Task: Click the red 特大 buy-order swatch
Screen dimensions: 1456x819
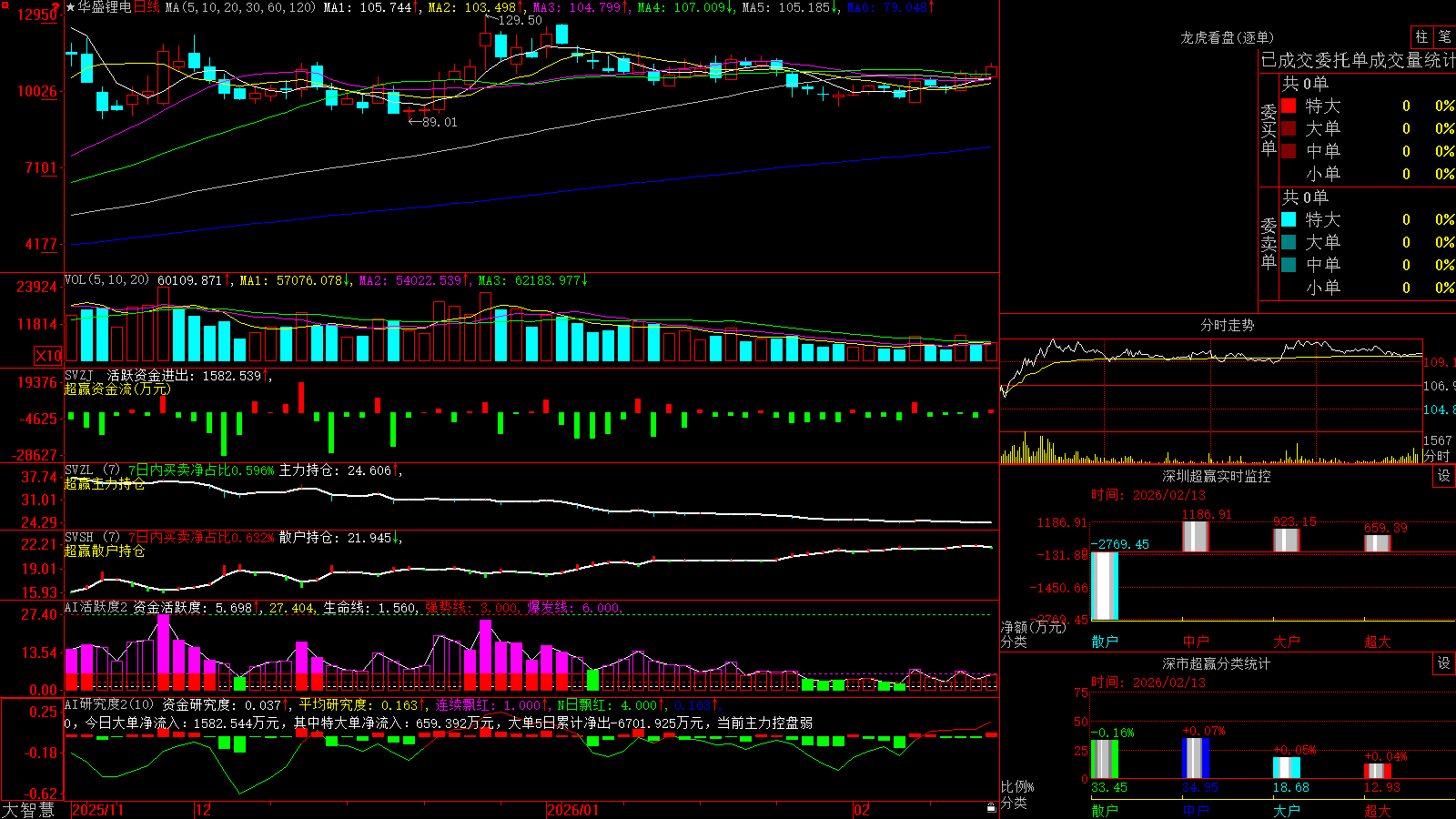Action: (1289, 106)
